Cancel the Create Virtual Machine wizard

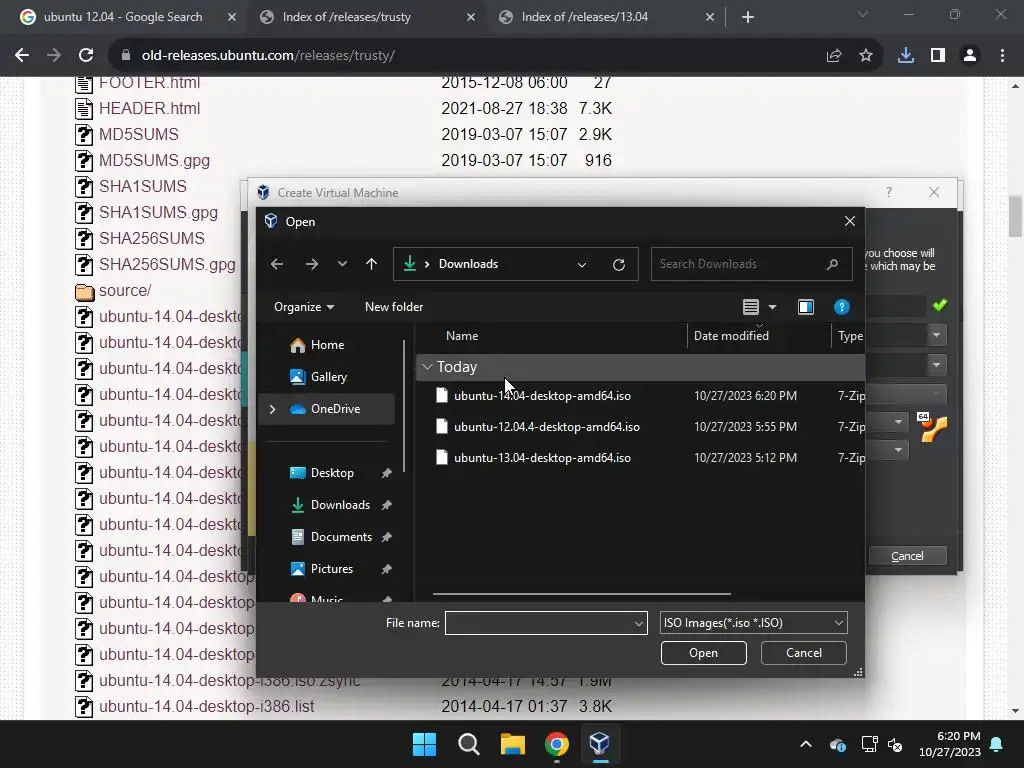click(x=907, y=556)
